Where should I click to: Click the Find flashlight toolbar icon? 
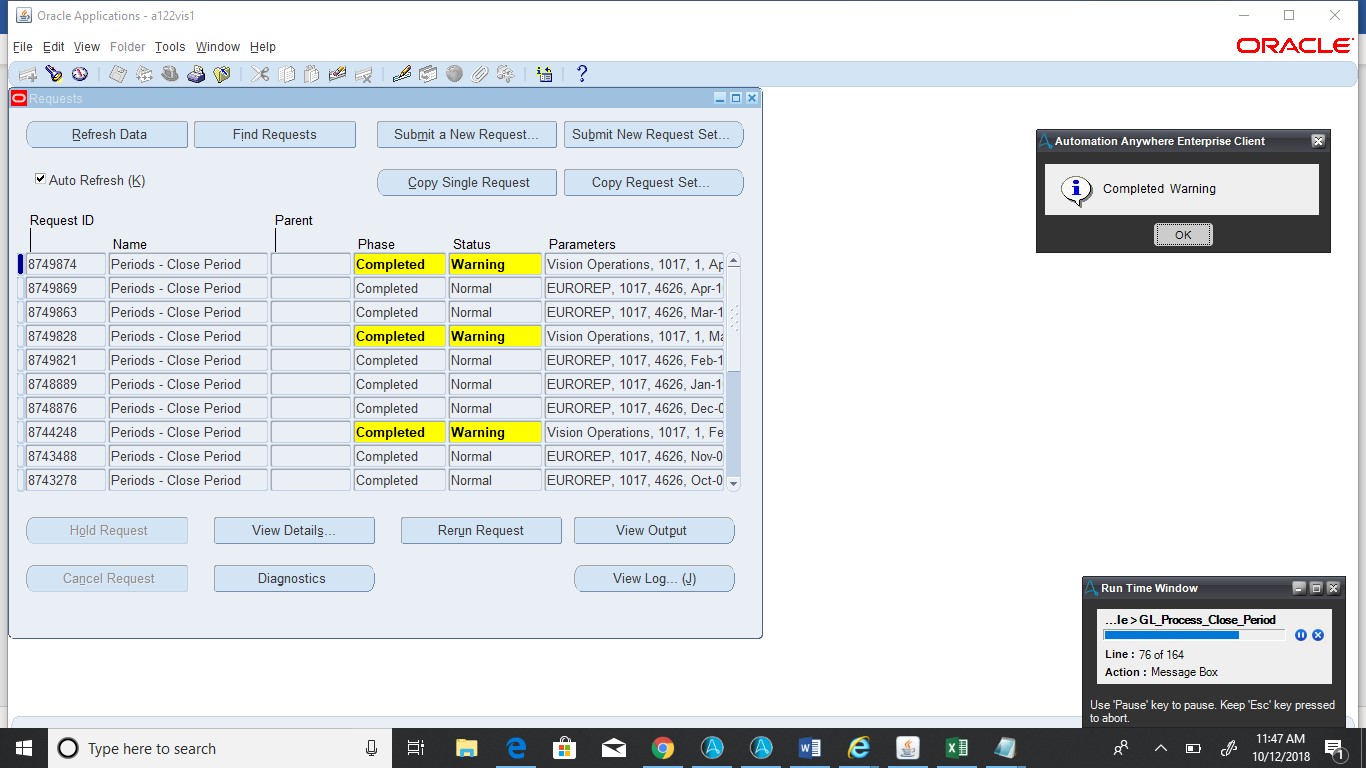[54, 74]
